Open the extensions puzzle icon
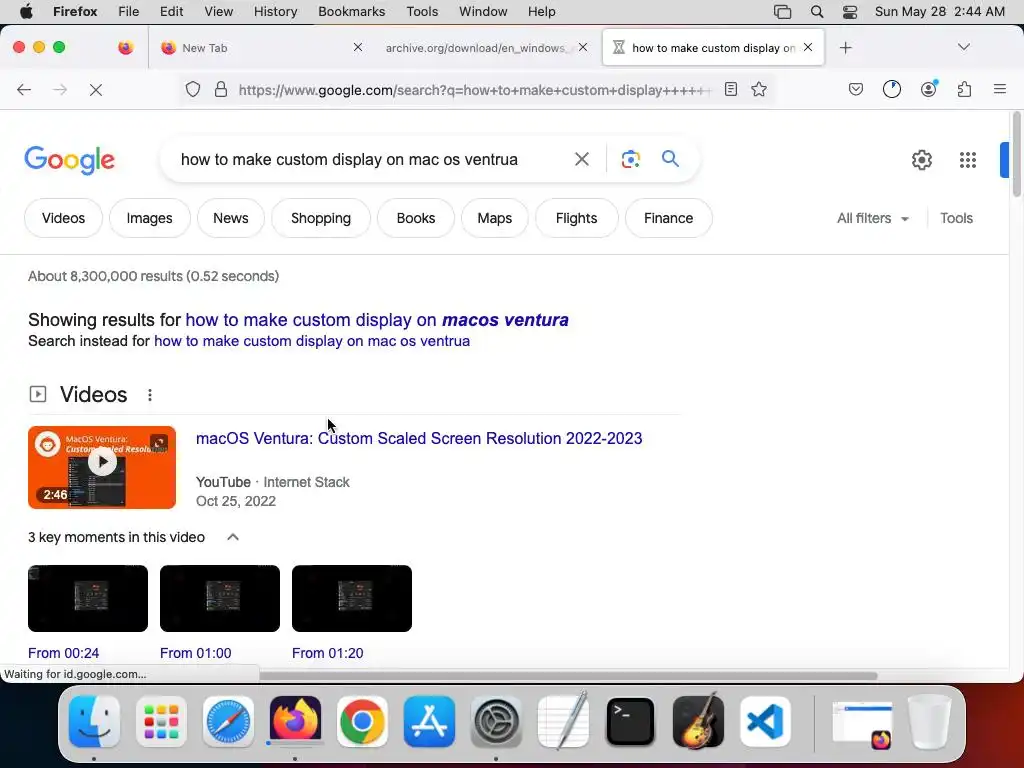This screenshot has width=1024, height=768. (x=965, y=89)
